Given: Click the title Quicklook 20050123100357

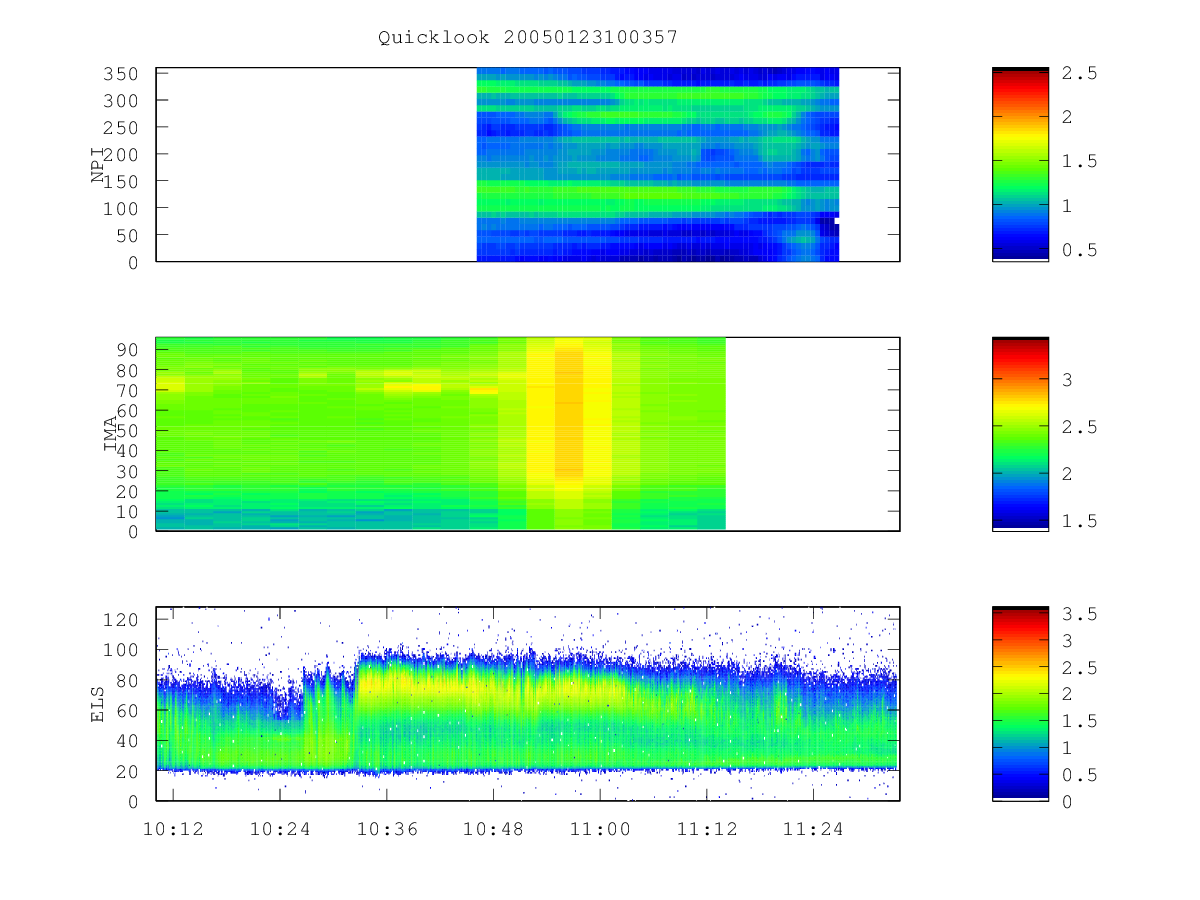Looking at the screenshot, I should point(528,38).
